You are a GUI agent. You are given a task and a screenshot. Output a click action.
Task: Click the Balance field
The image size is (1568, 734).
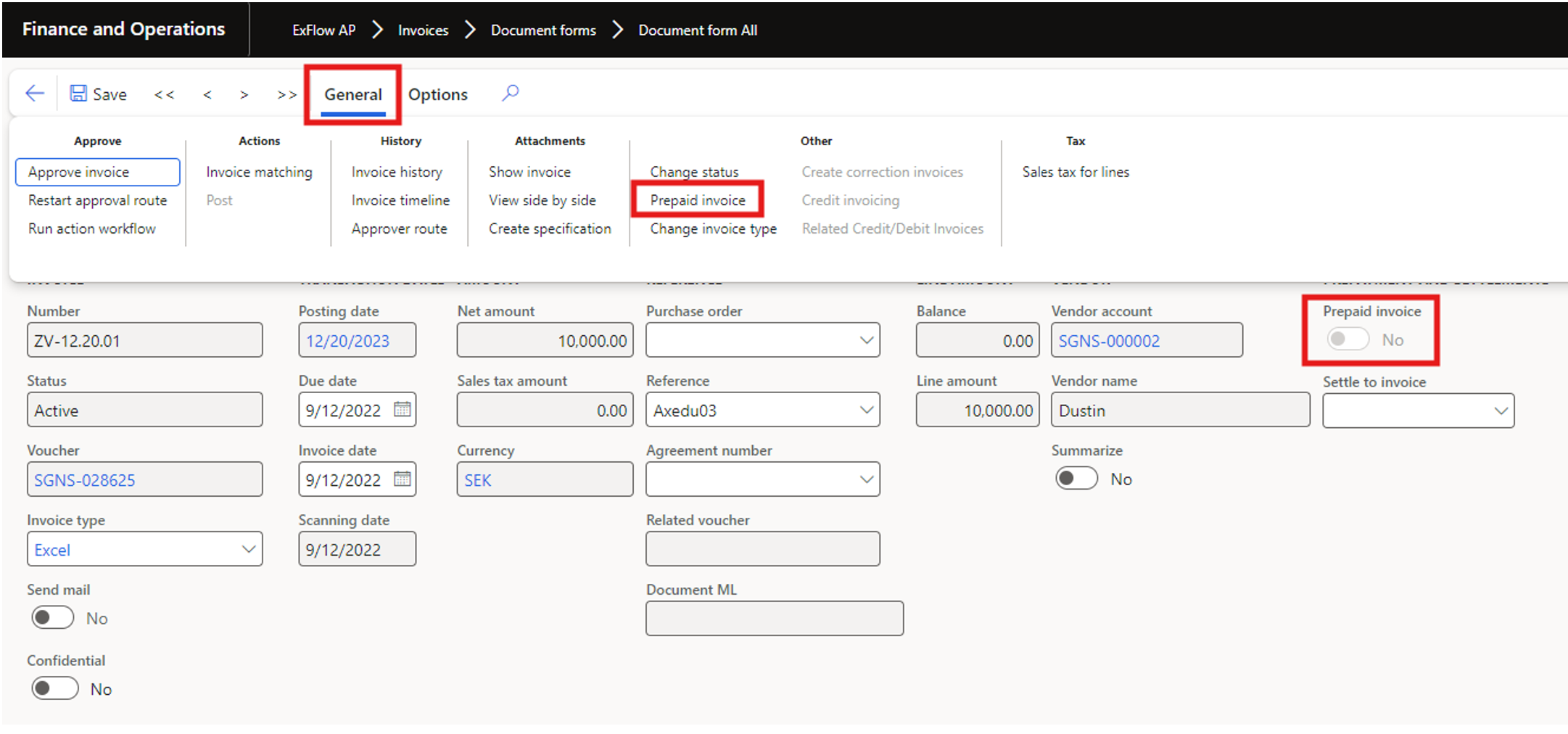tap(978, 340)
